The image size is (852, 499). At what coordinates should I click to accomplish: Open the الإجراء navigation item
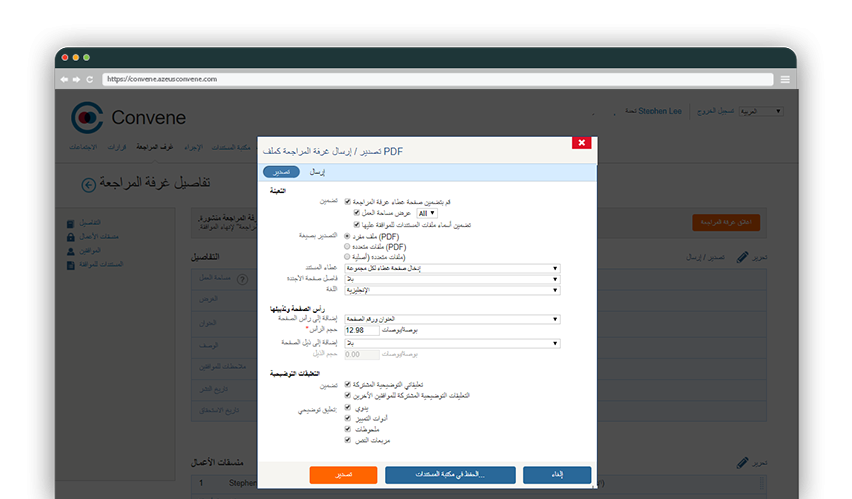click(x=193, y=147)
